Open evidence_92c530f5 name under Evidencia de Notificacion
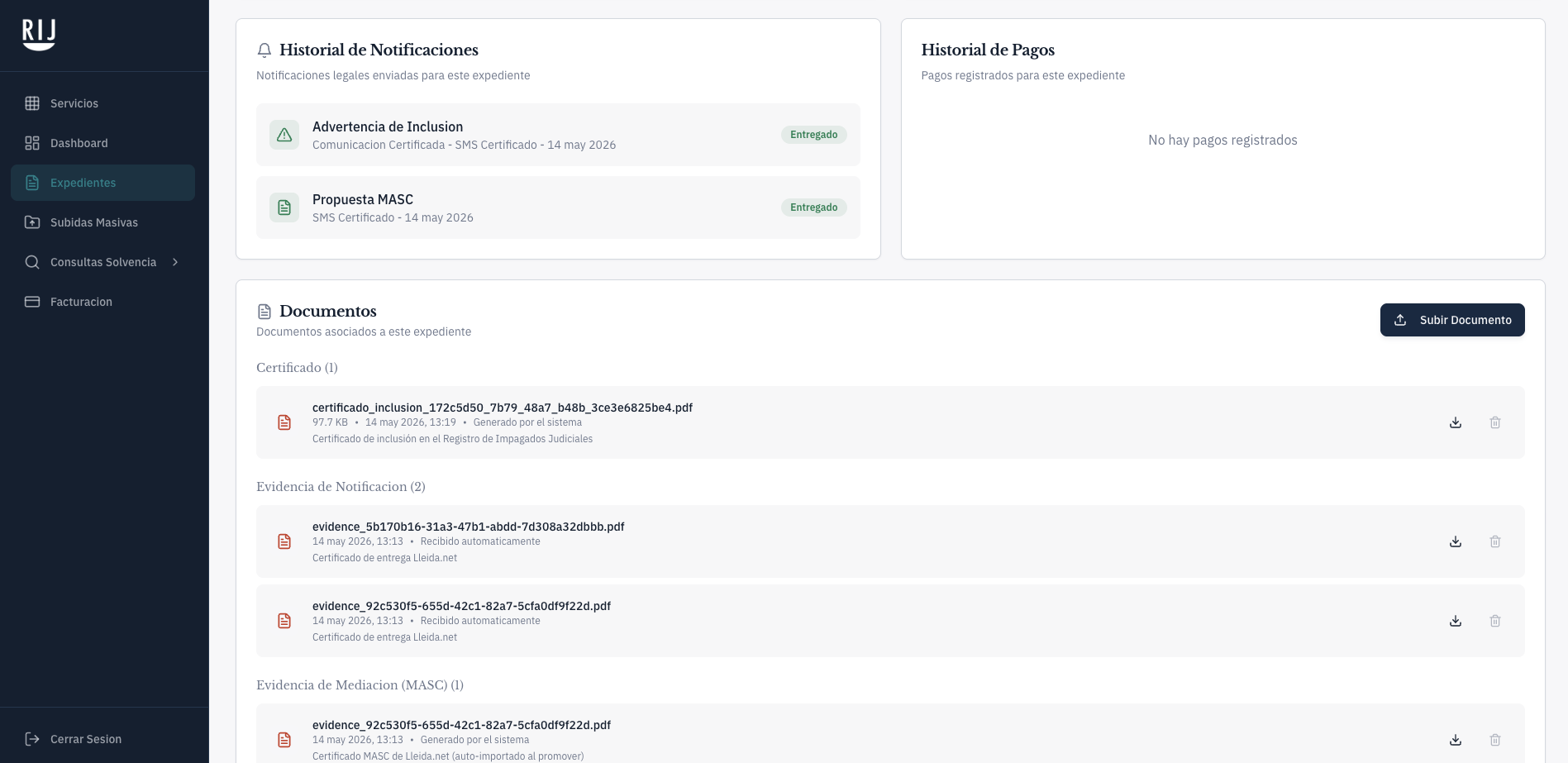 461,606
